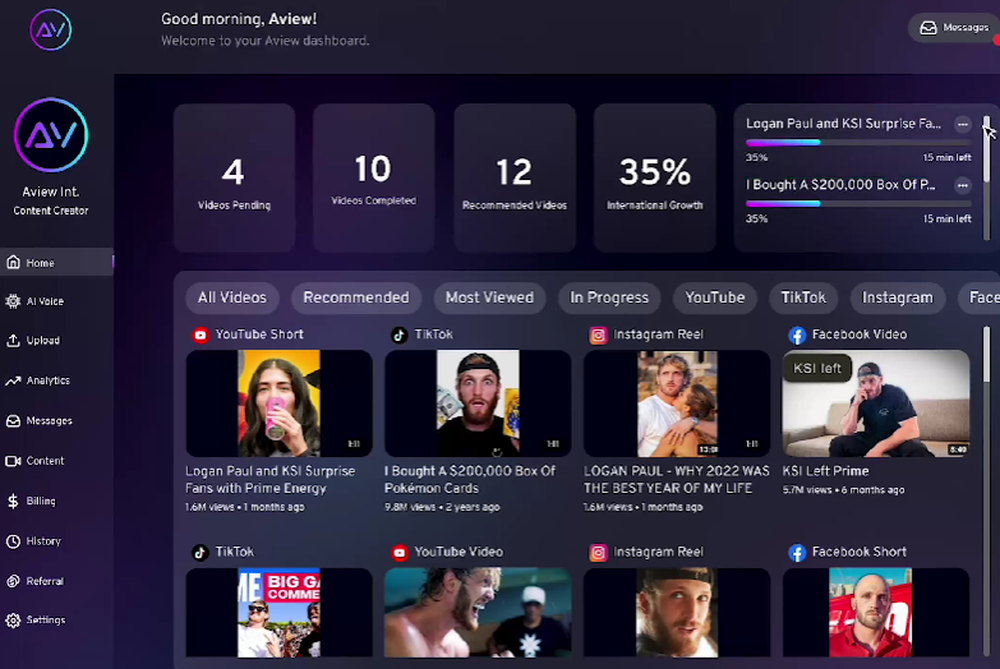Click Instagram icon above WHY 2022 video

pos(598,335)
